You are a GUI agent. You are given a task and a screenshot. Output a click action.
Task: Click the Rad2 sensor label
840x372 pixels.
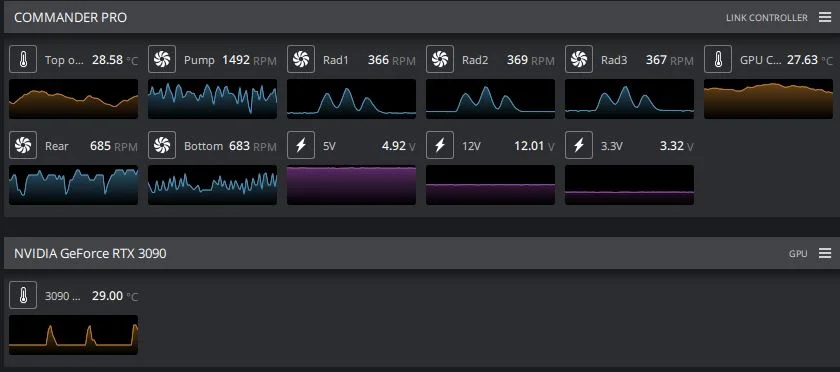[475, 60]
